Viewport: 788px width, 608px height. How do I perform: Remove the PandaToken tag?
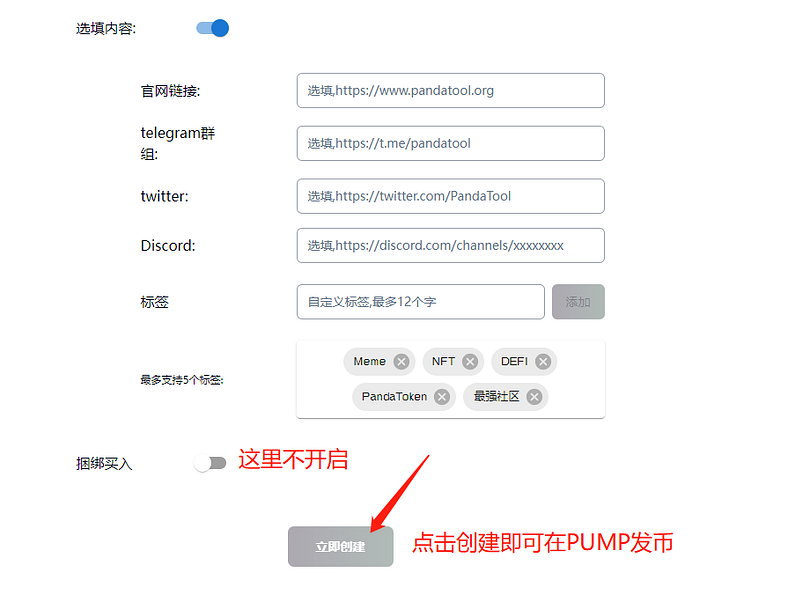point(442,397)
